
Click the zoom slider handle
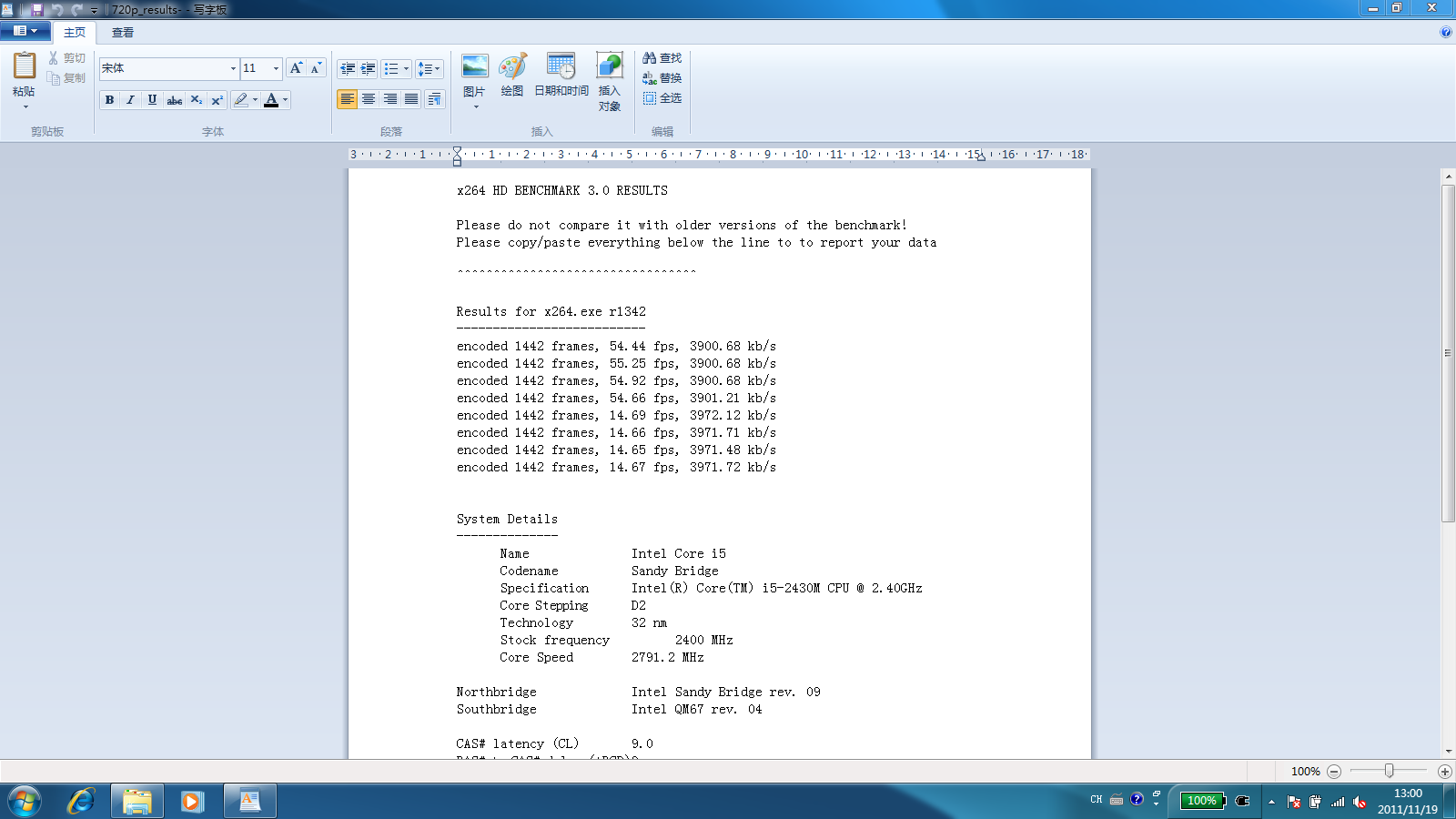tap(1390, 771)
